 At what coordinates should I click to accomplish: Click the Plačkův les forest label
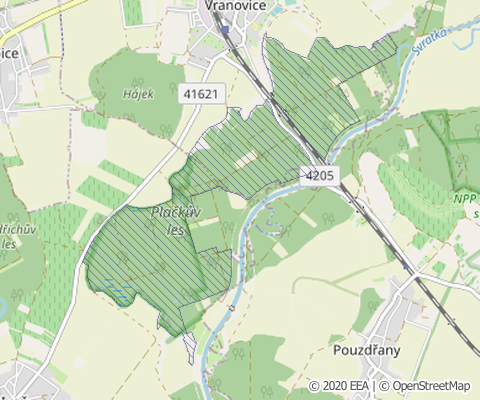(x=176, y=221)
